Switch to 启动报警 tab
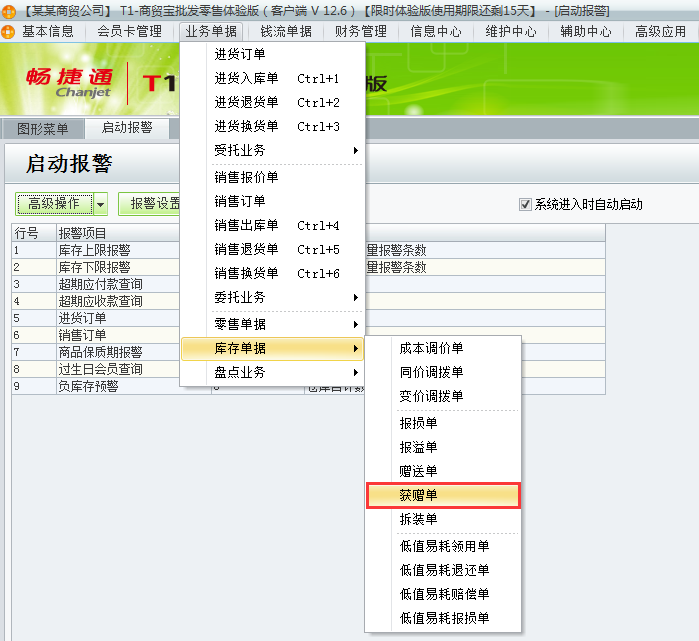This screenshot has height=641, width=699. [127, 128]
